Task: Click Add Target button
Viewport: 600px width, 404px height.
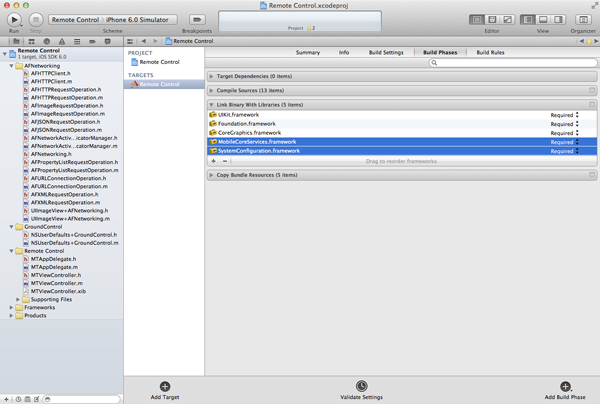Action: coord(165,391)
